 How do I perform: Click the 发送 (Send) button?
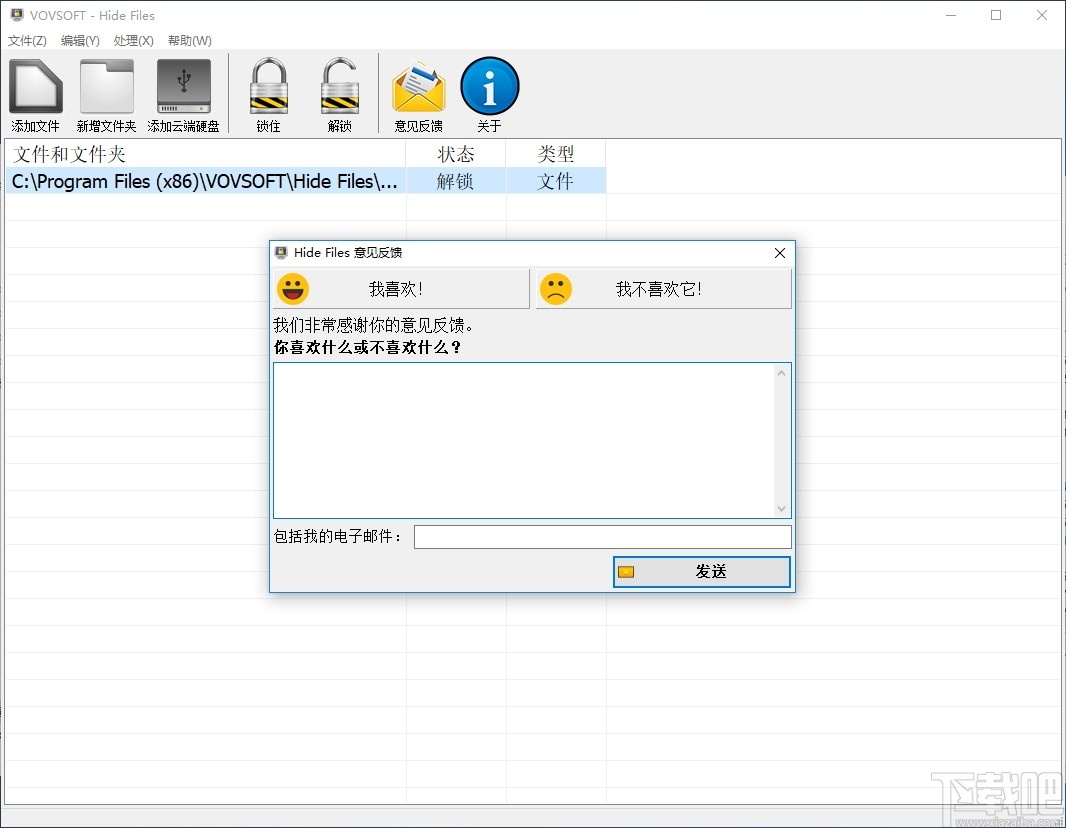pos(700,571)
